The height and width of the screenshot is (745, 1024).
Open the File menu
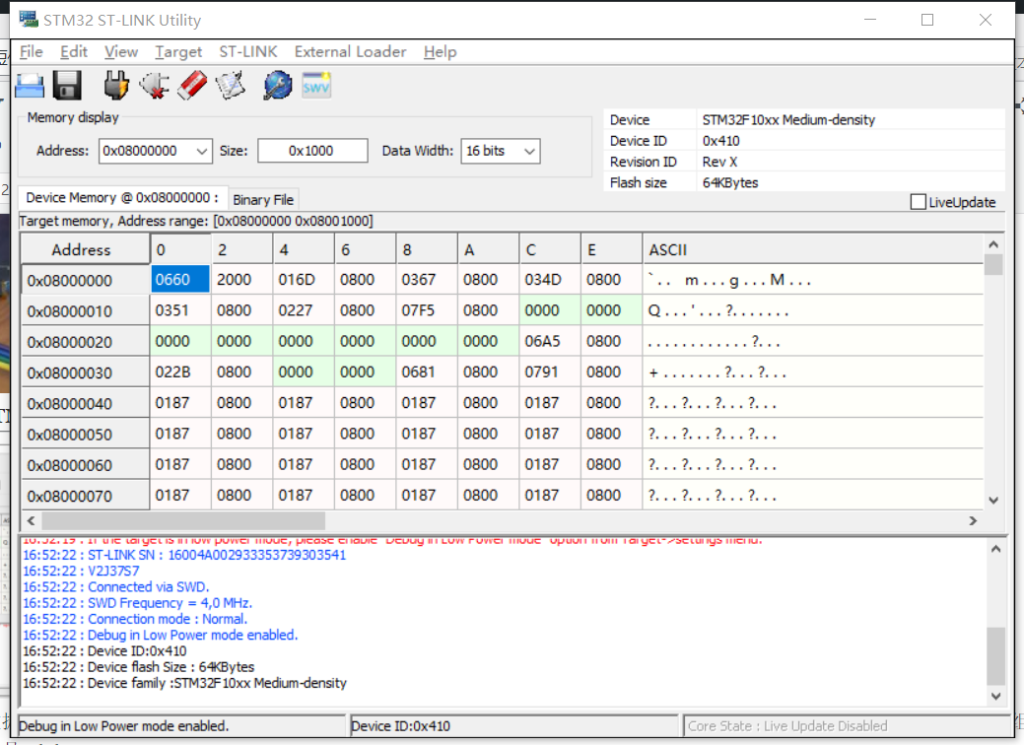31,52
